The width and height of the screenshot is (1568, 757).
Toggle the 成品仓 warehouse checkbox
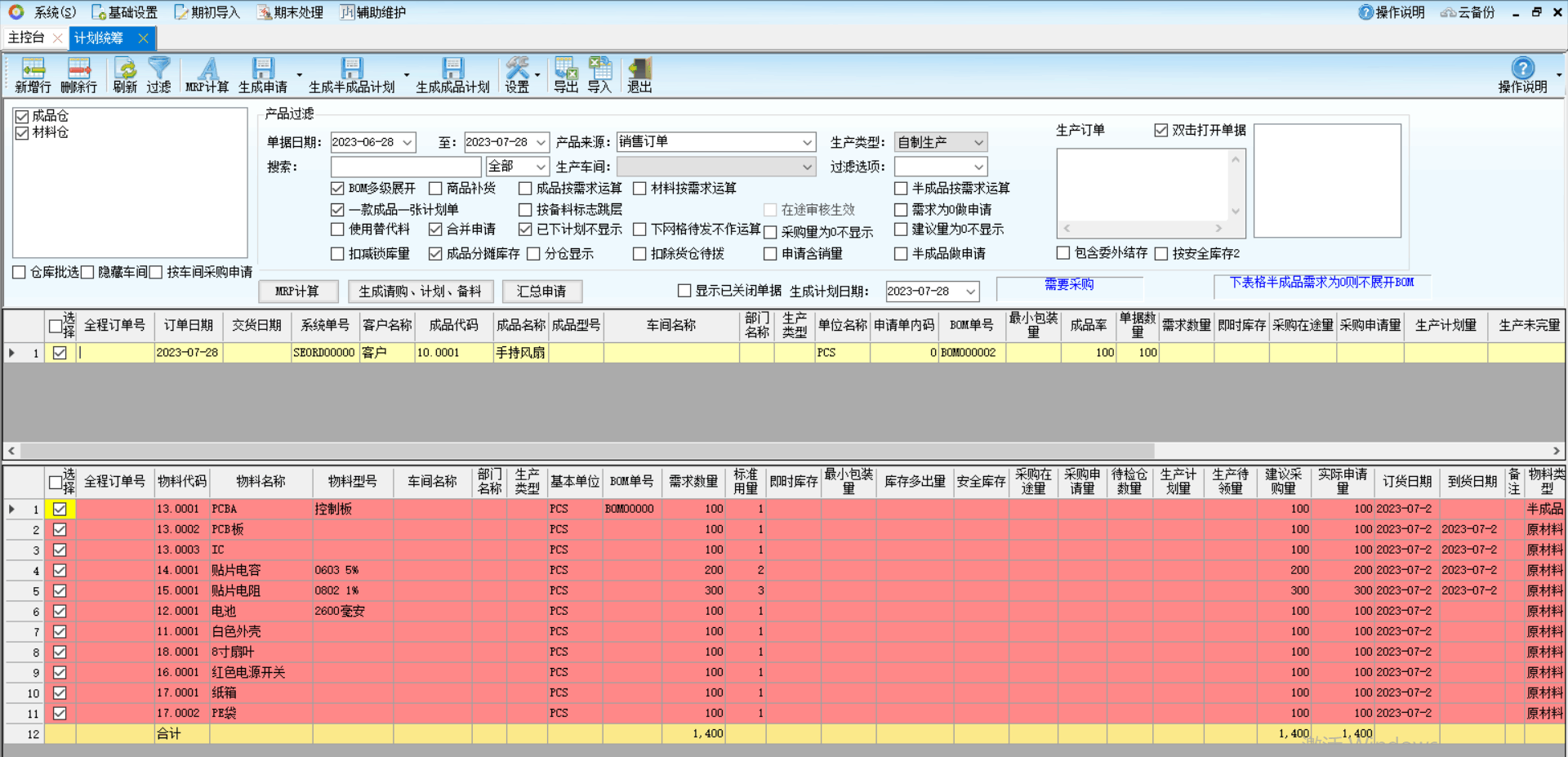click(x=22, y=116)
